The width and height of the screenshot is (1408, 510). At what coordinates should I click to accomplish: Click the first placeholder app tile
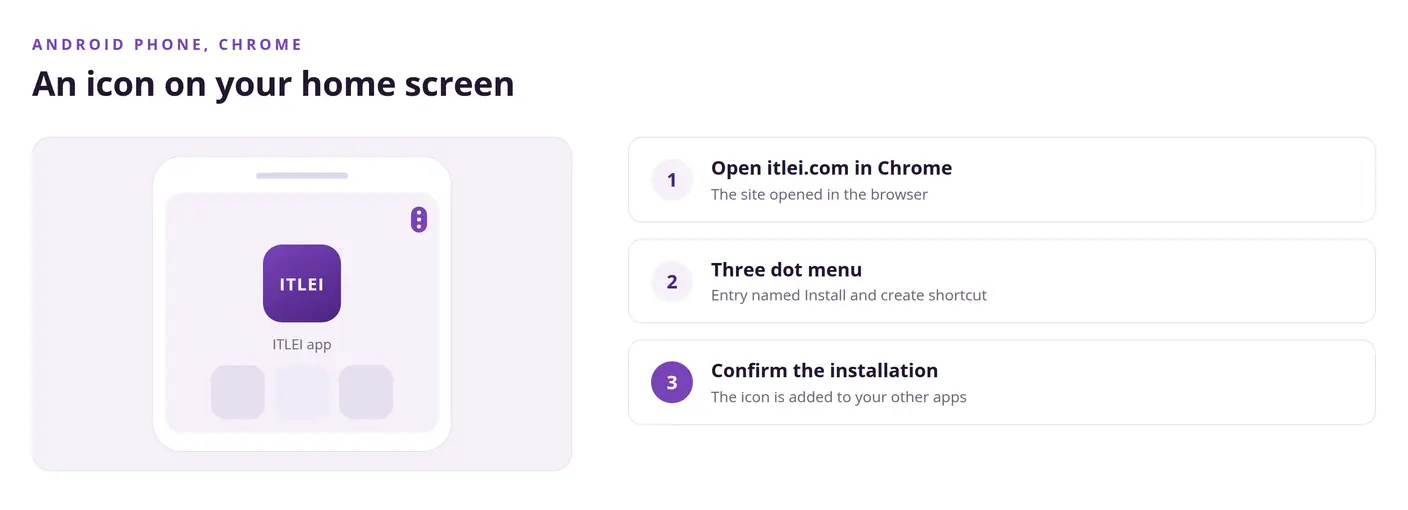click(x=238, y=392)
